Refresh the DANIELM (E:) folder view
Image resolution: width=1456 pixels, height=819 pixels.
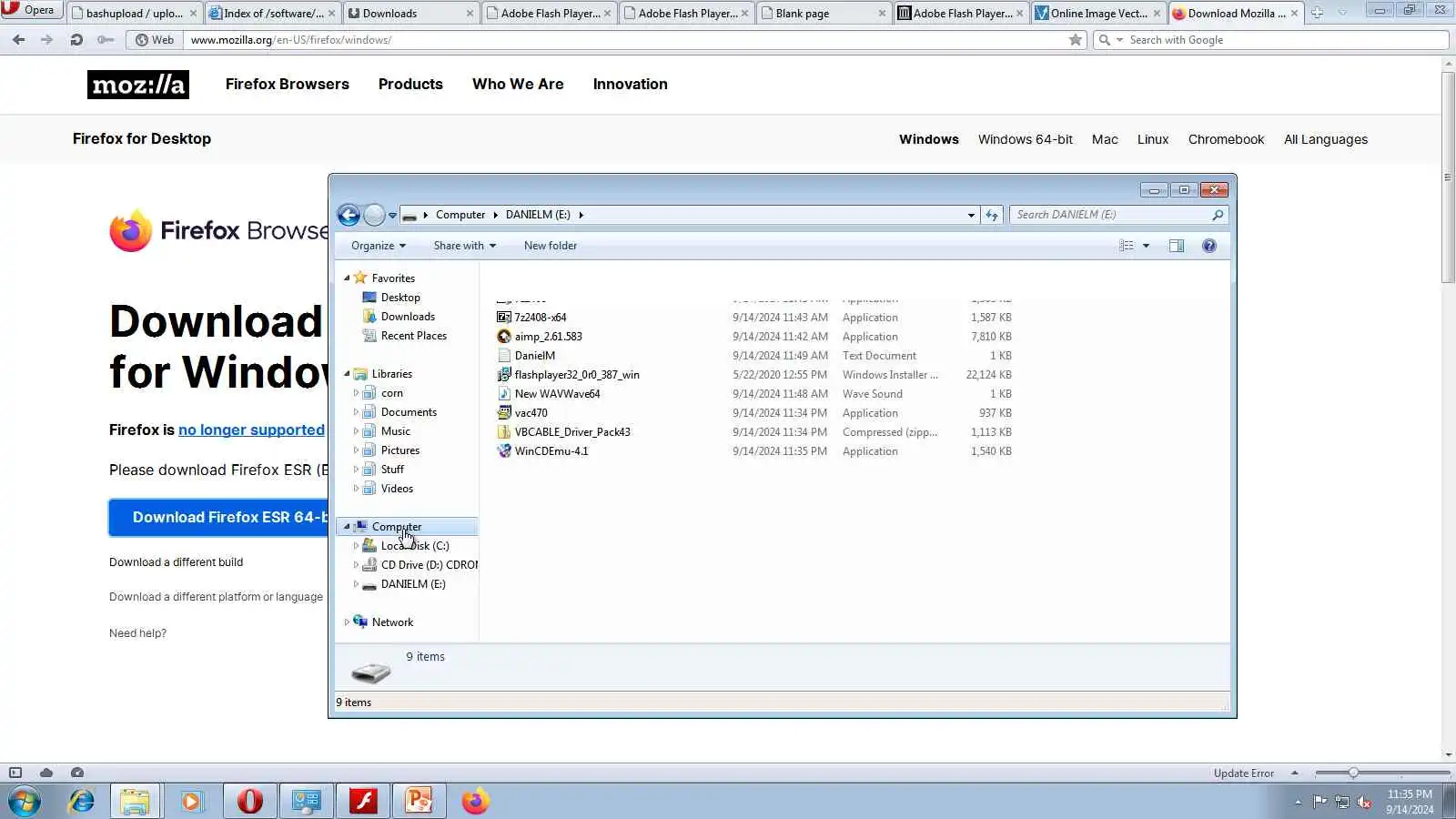point(992,215)
